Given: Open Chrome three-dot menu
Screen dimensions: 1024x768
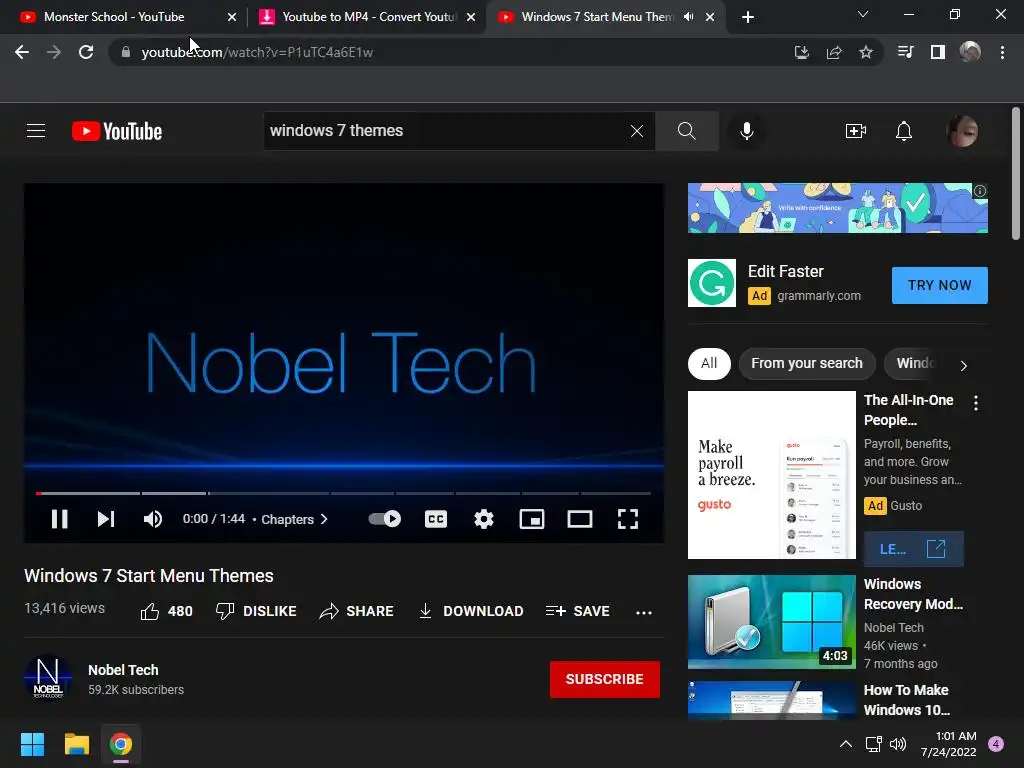Looking at the screenshot, I should pyautogui.click(x=1002, y=52).
